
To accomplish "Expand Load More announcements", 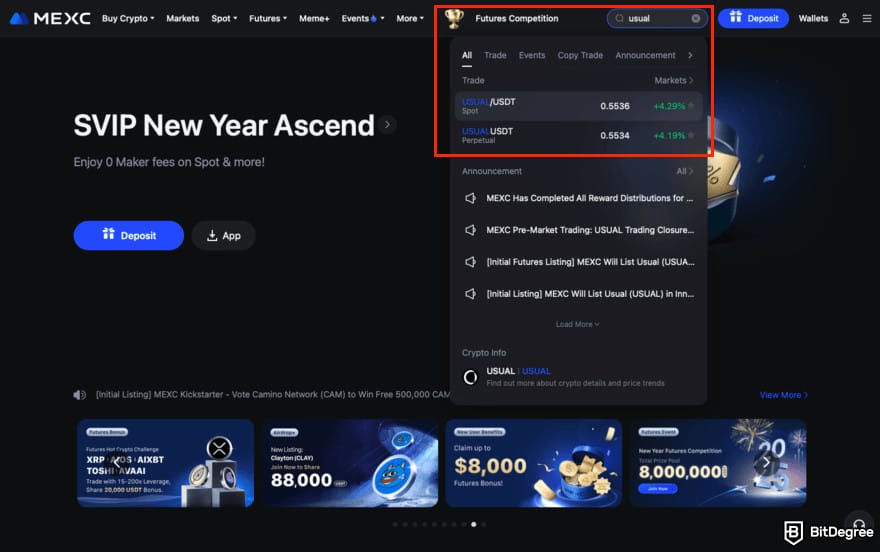I will click(578, 324).
